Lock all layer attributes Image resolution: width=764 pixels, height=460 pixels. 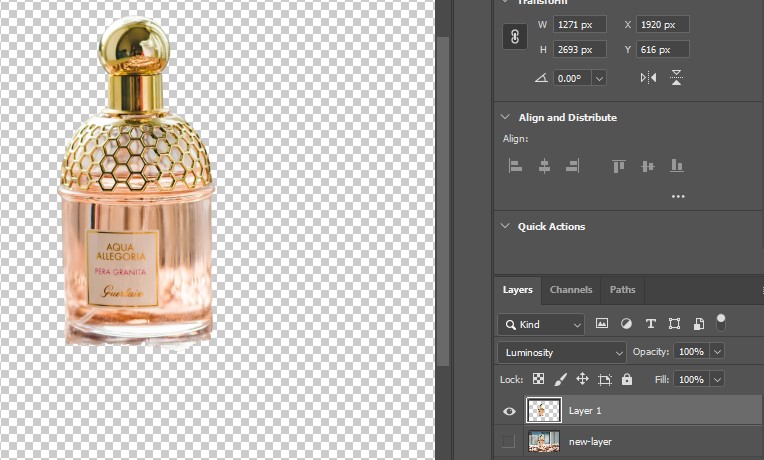tap(627, 379)
